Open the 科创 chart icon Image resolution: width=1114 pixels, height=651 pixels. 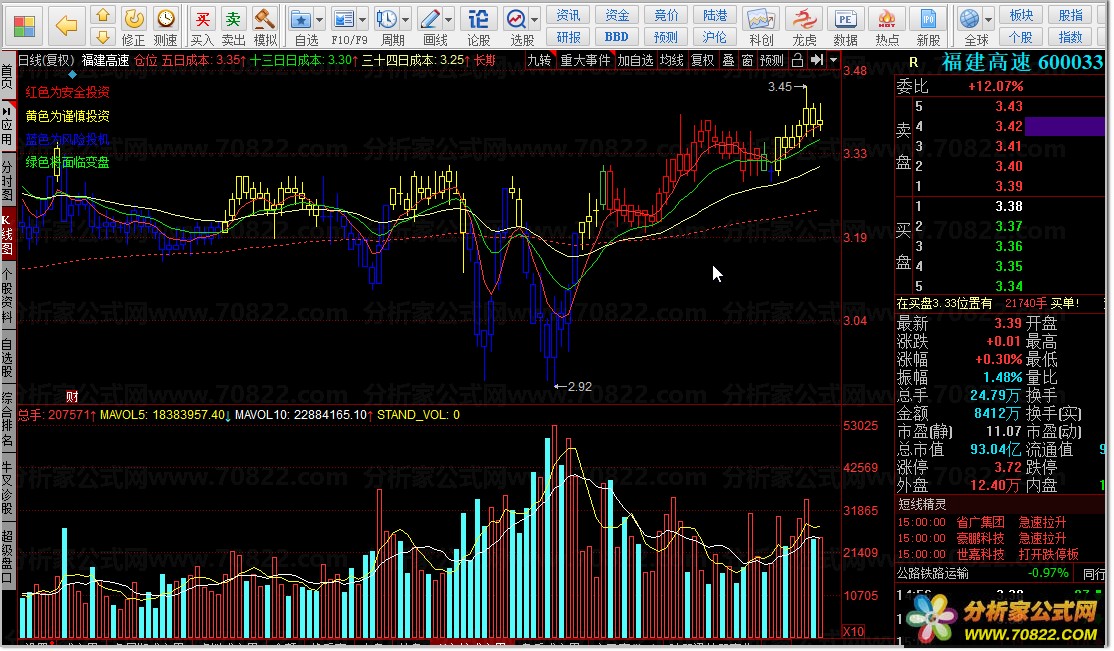pyautogui.click(x=760, y=19)
